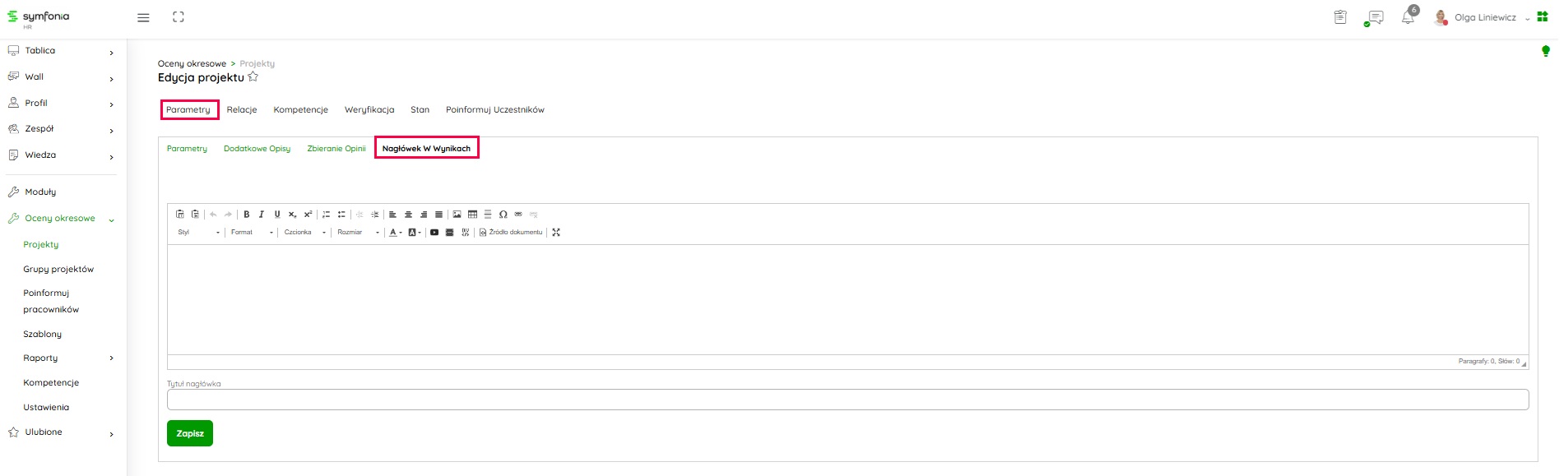Open the text color picker
The height and width of the screenshot is (476, 1568).
[x=395, y=233]
